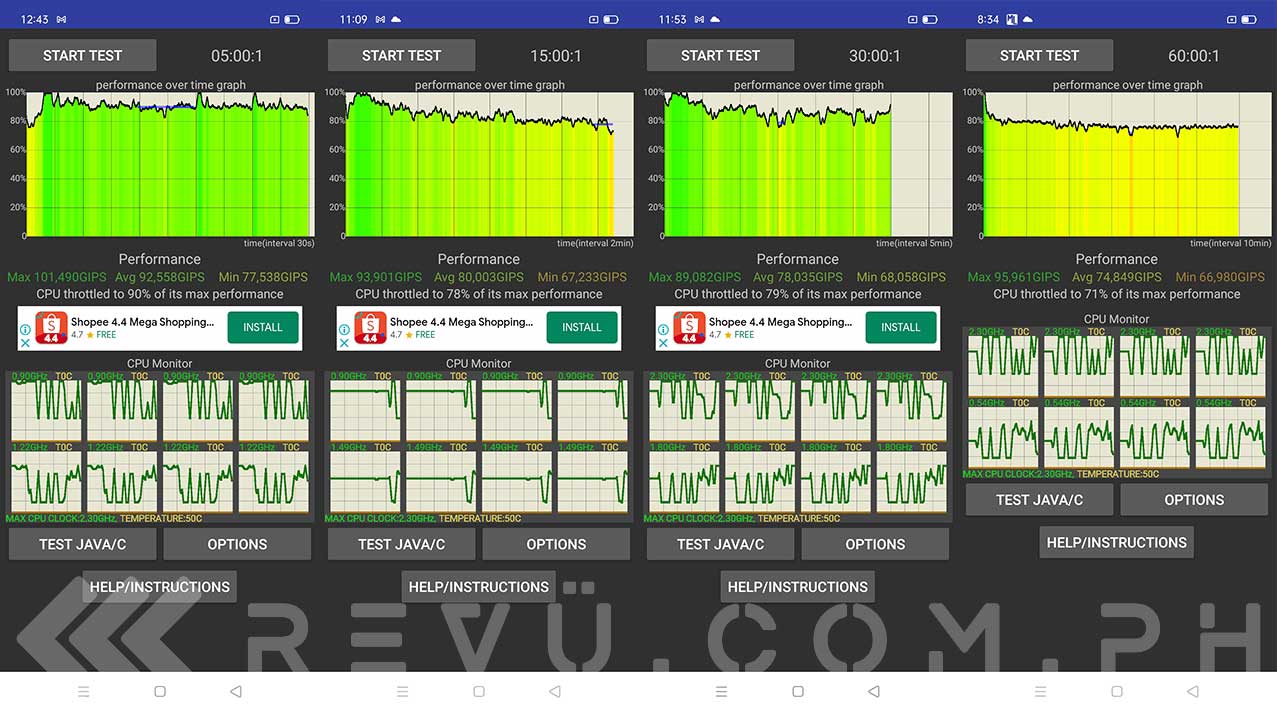Tap the 60:00:1 timer text
The width and height of the screenshot is (1277, 711).
1194,56
